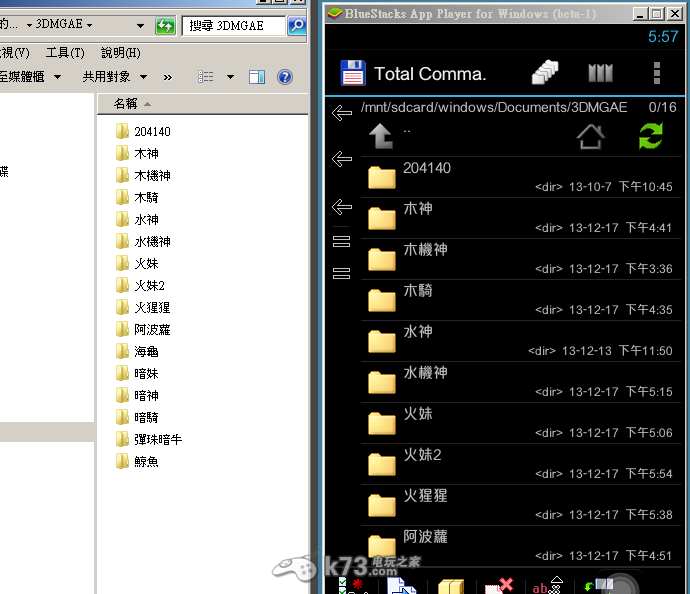Open 水神 row in Total Commander
The width and height of the screenshot is (690, 594).
(521, 341)
